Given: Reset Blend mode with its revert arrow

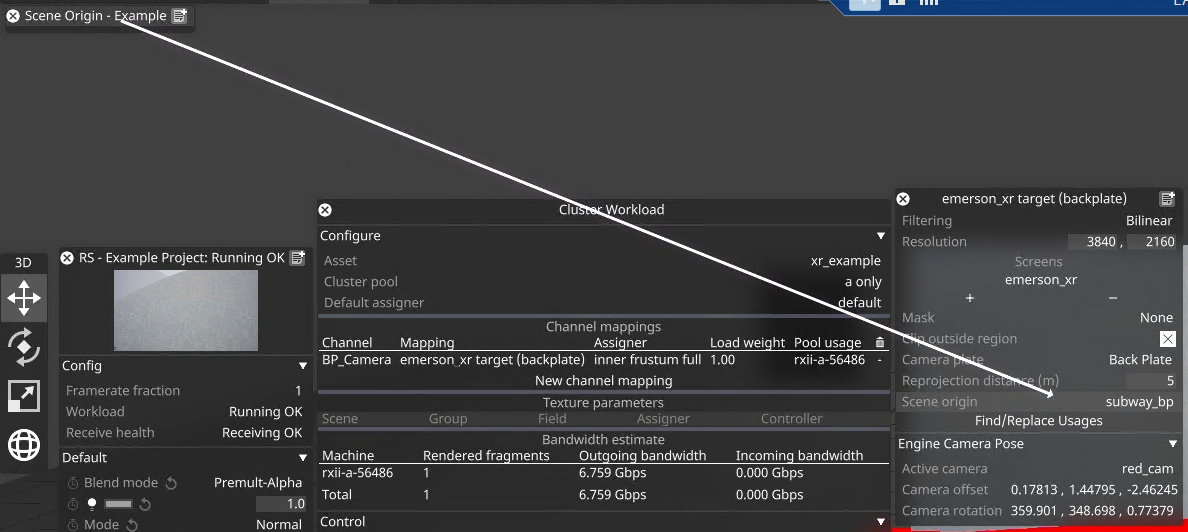Looking at the screenshot, I should [x=171, y=483].
